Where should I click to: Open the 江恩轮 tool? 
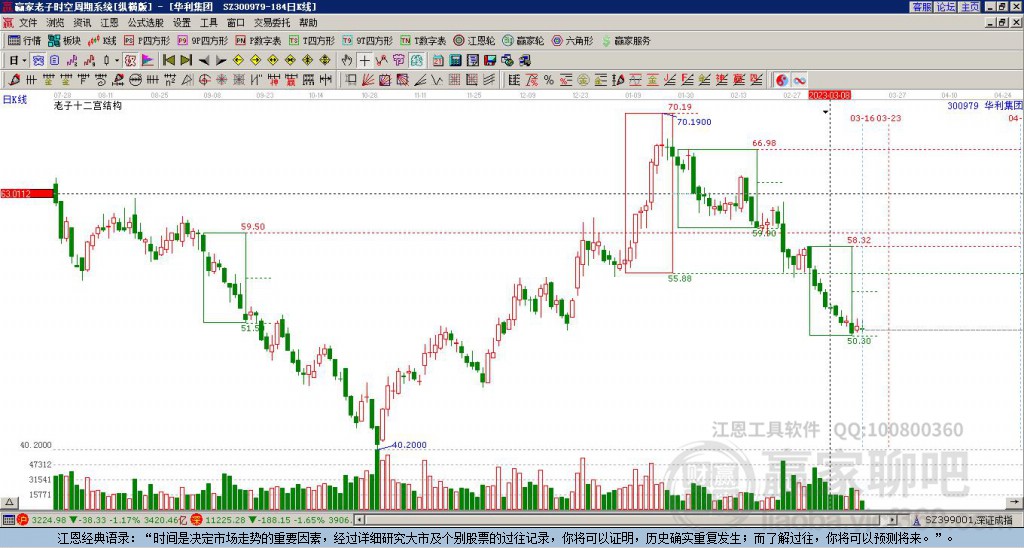tap(475, 40)
